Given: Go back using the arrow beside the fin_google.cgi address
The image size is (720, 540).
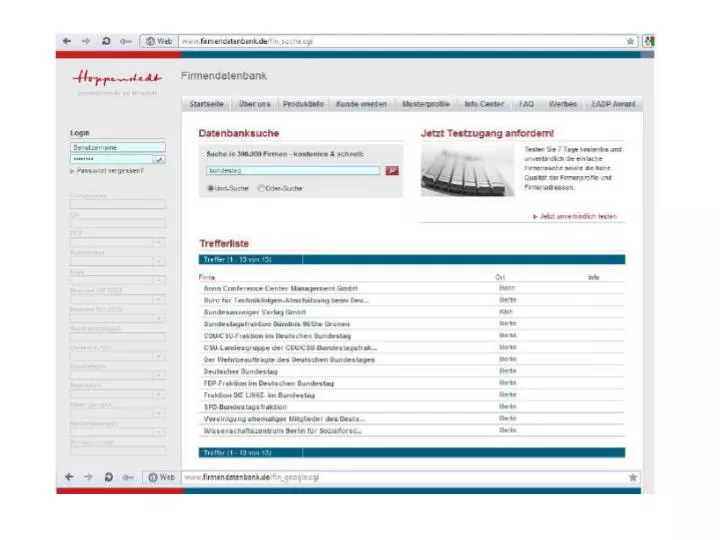Looking at the screenshot, I should tap(69, 477).
